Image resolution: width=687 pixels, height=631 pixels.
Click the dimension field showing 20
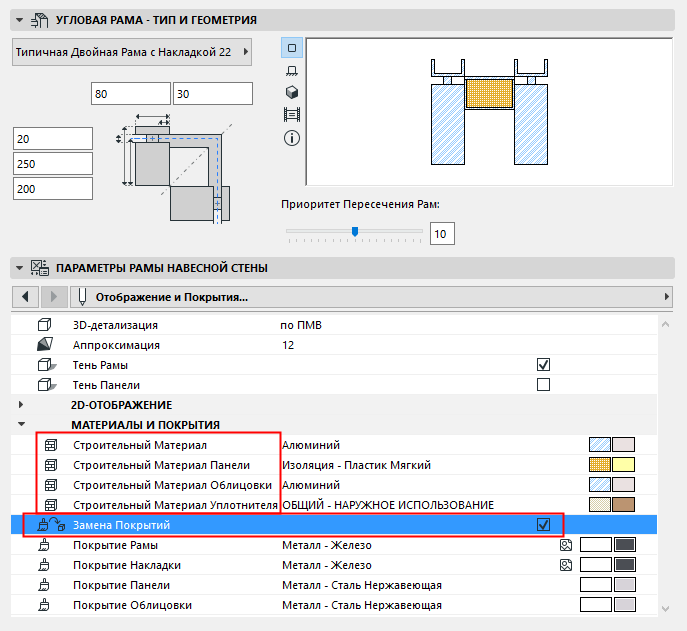pyautogui.click(x=53, y=139)
